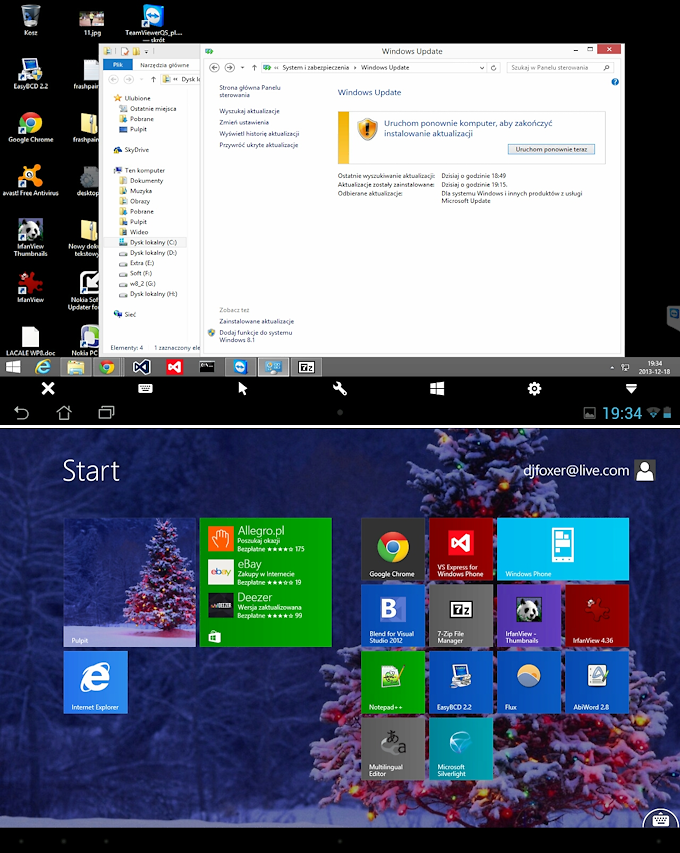The height and width of the screenshot is (853, 680).
Task: Click Wyszukaj aktualizacje link
Action: click(x=249, y=111)
